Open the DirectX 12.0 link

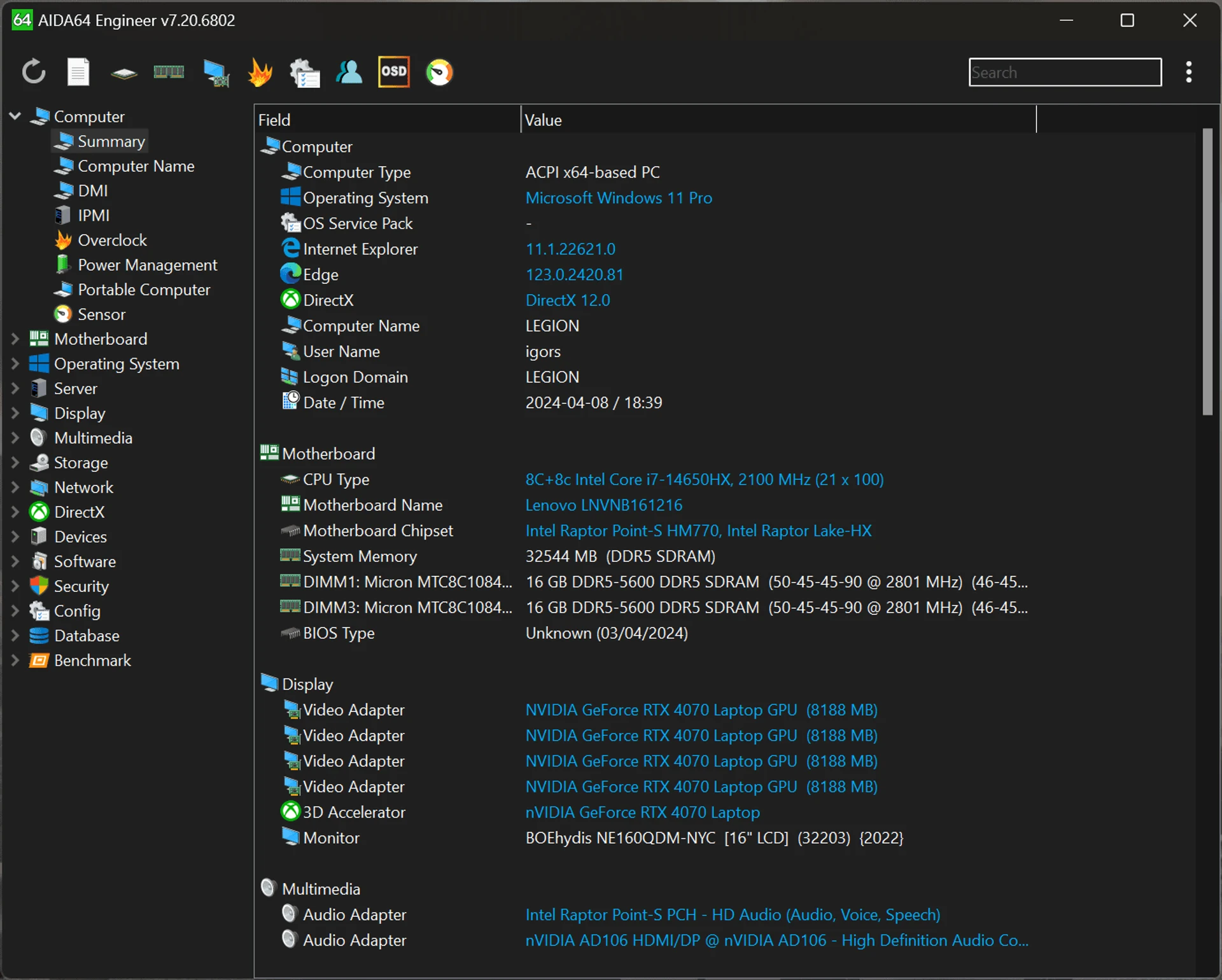(x=568, y=301)
